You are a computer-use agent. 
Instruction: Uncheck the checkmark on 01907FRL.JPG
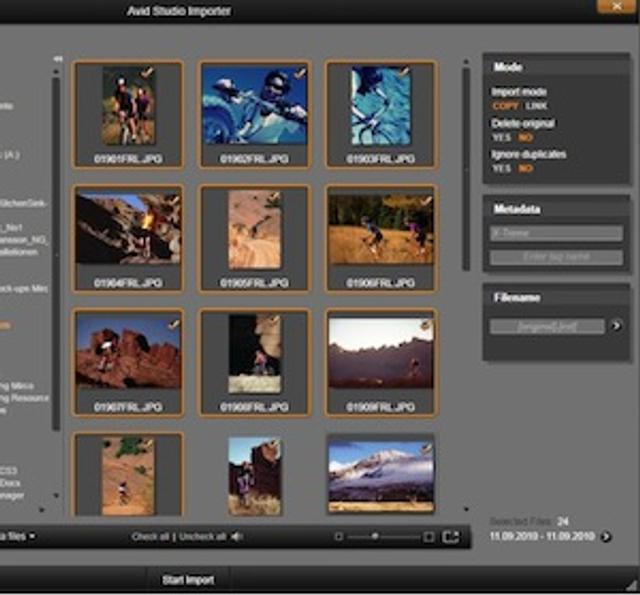[x=174, y=324]
